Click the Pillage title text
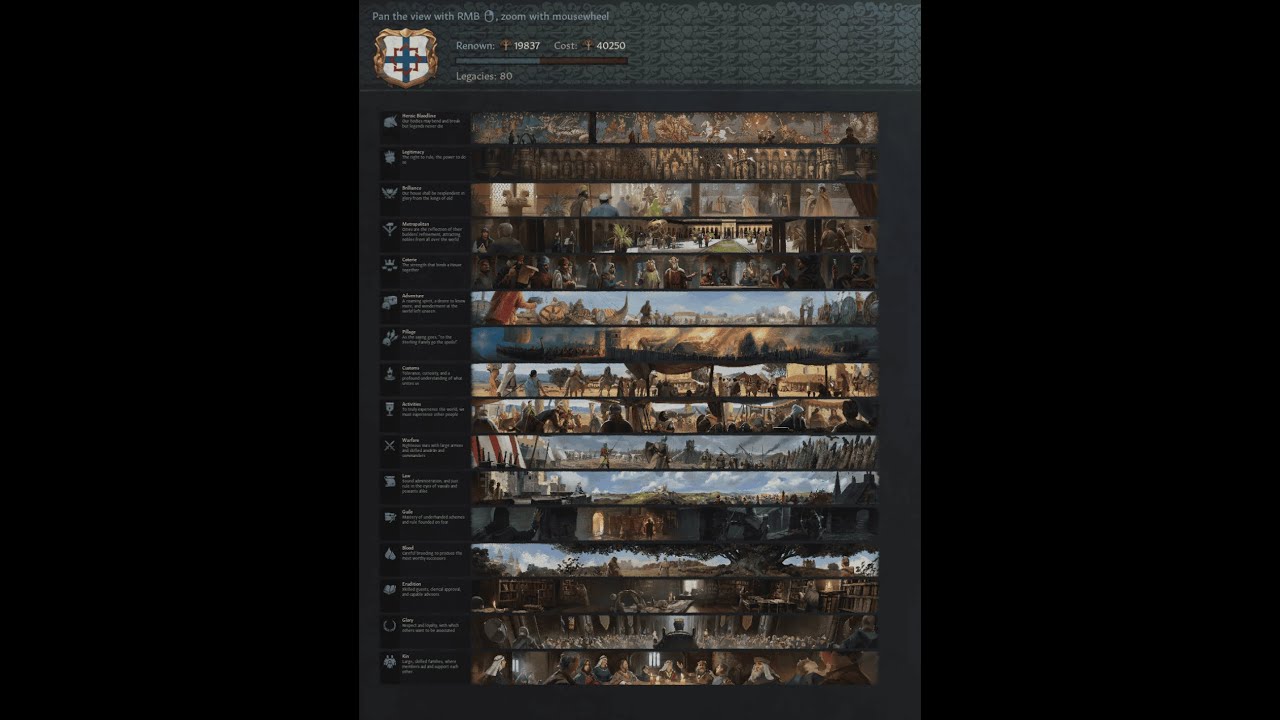Image resolution: width=1280 pixels, height=720 pixels. pyautogui.click(x=410, y=332)
